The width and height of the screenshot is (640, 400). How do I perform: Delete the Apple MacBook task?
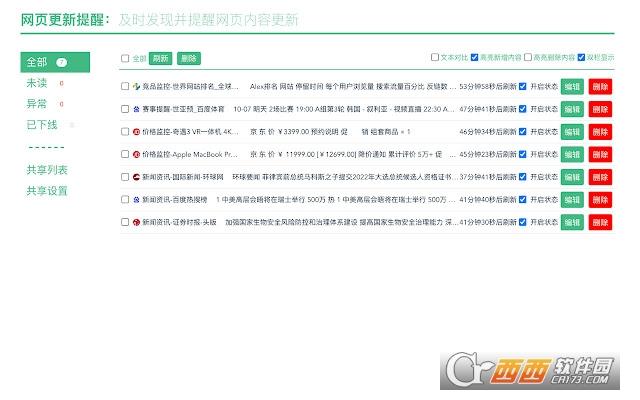pos(600,154)
